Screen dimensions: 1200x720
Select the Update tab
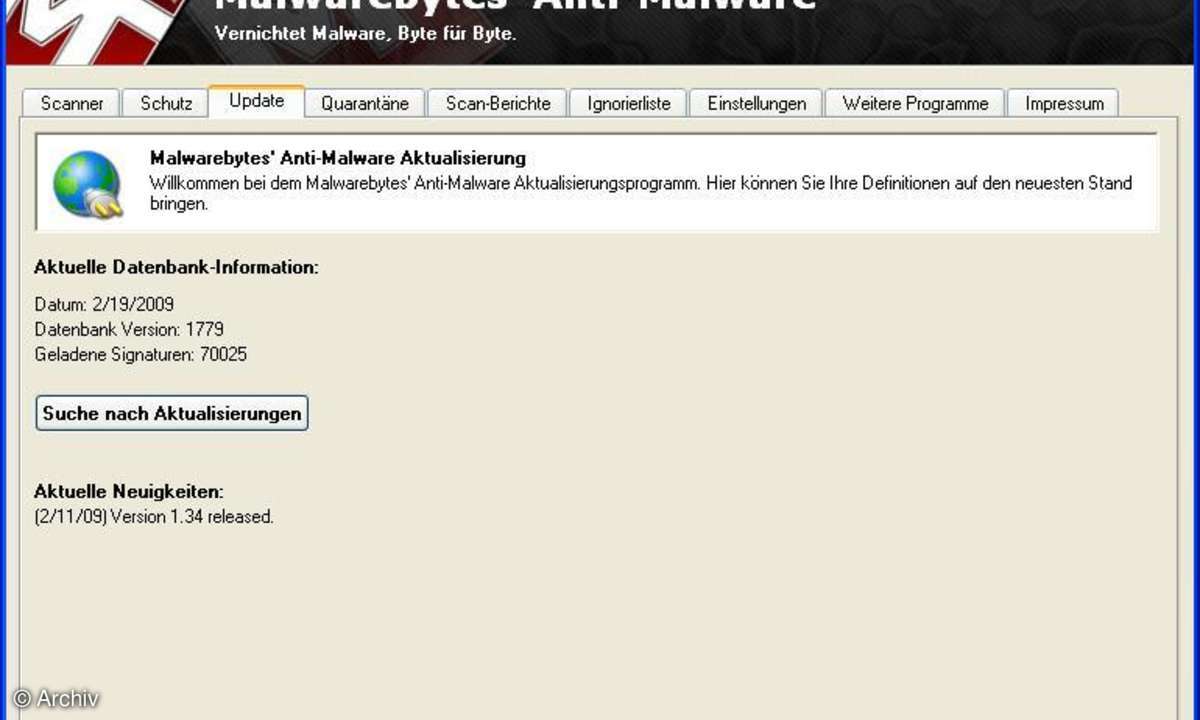click(x=256, y=101)
